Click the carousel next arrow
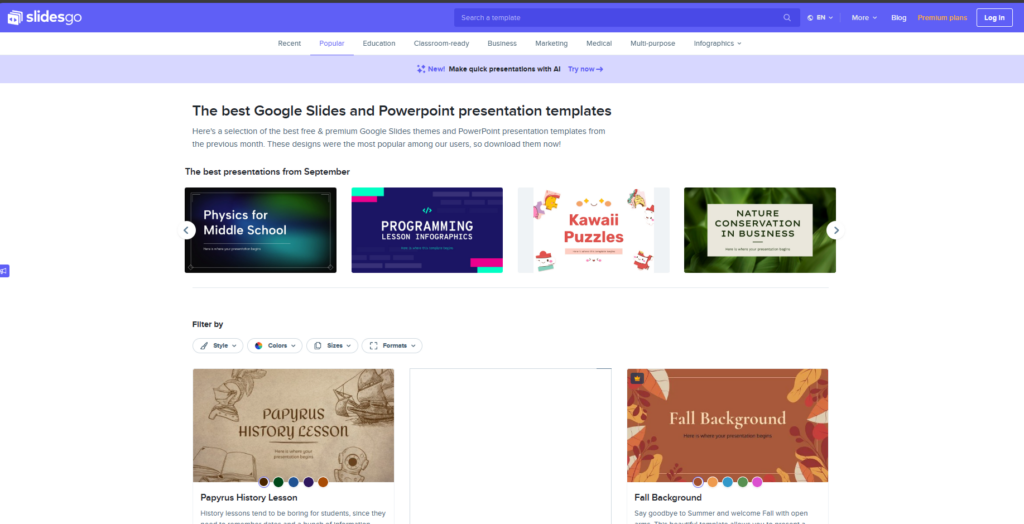1024x524 pixels. 835,230
